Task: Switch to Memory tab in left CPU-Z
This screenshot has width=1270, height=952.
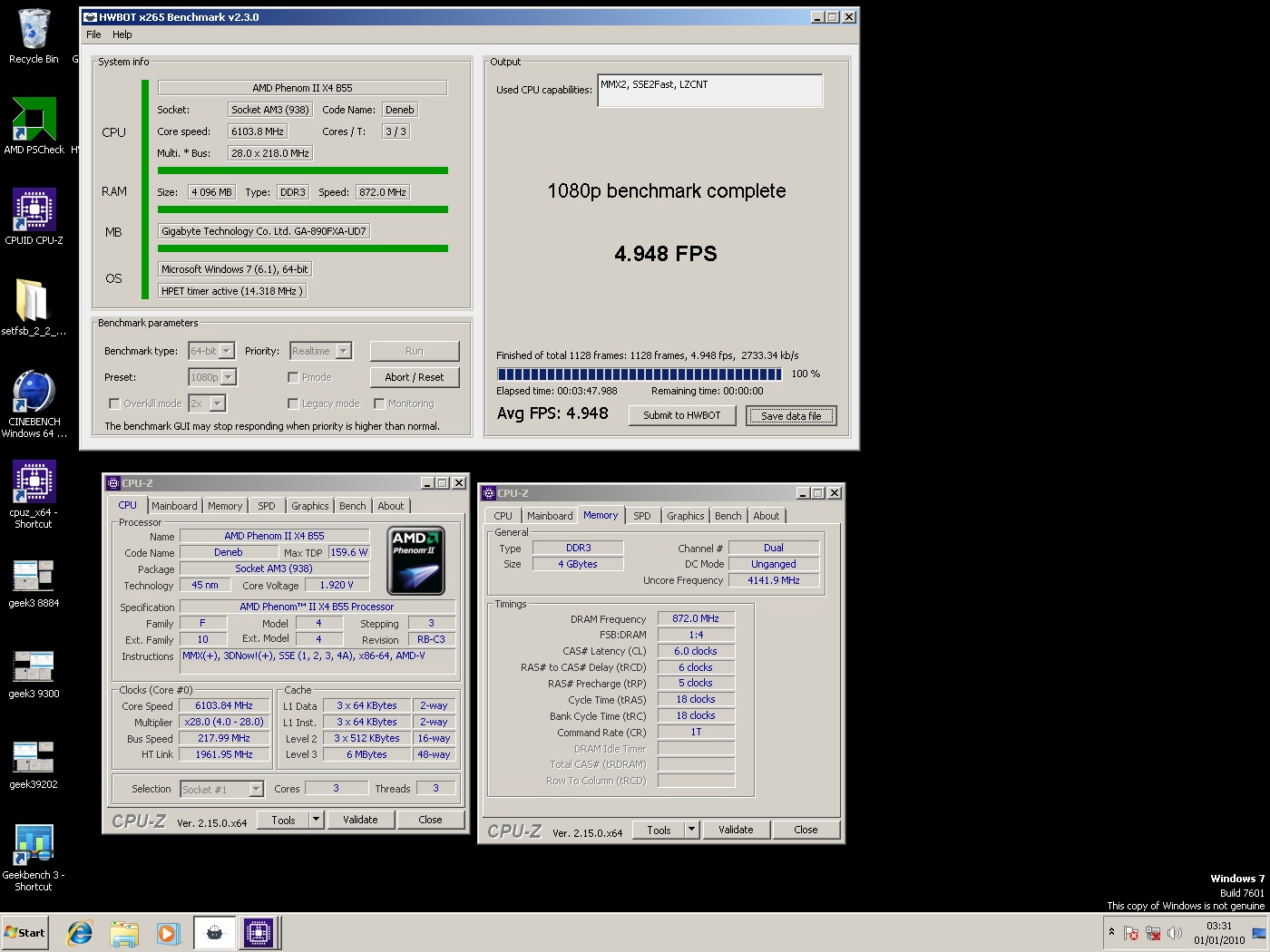Action: [225, 506]
